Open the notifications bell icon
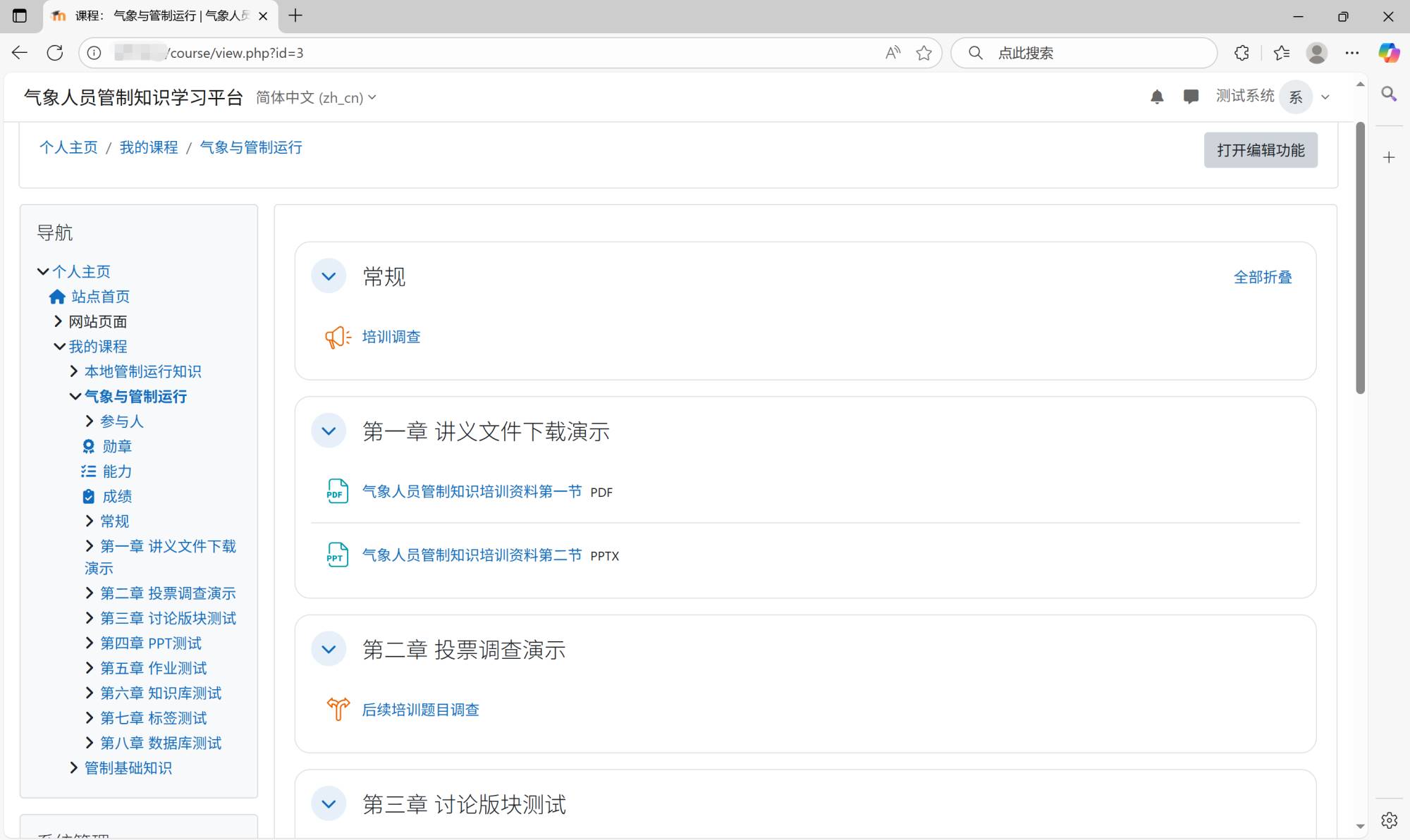Image resolution: width=1410 pixels, height=840 pixels. tap(1157, 97)
